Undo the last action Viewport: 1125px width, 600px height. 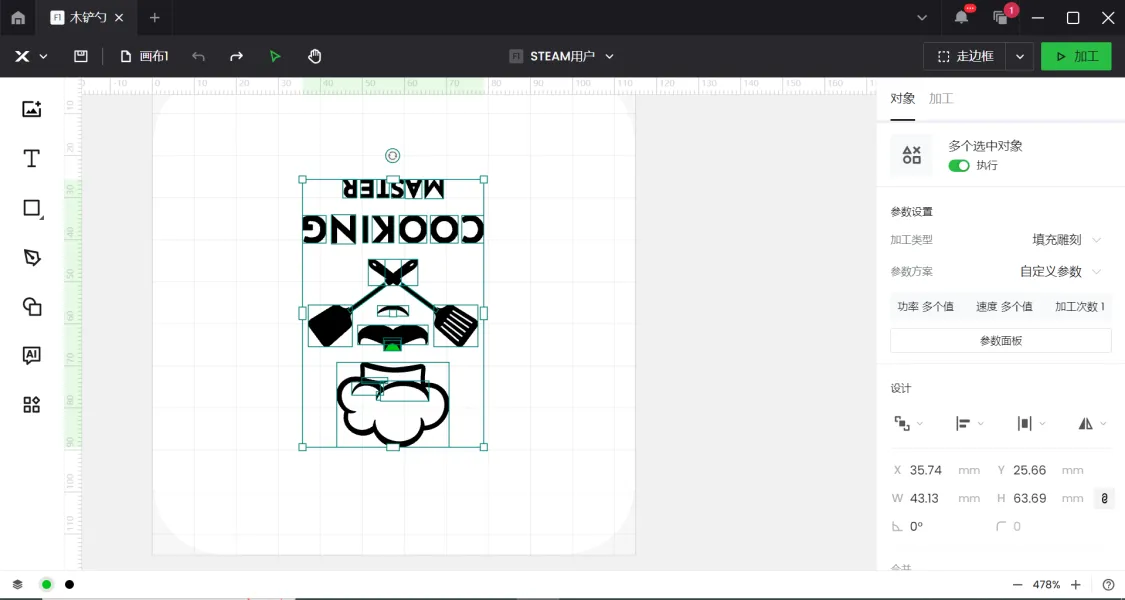point(199,56)
